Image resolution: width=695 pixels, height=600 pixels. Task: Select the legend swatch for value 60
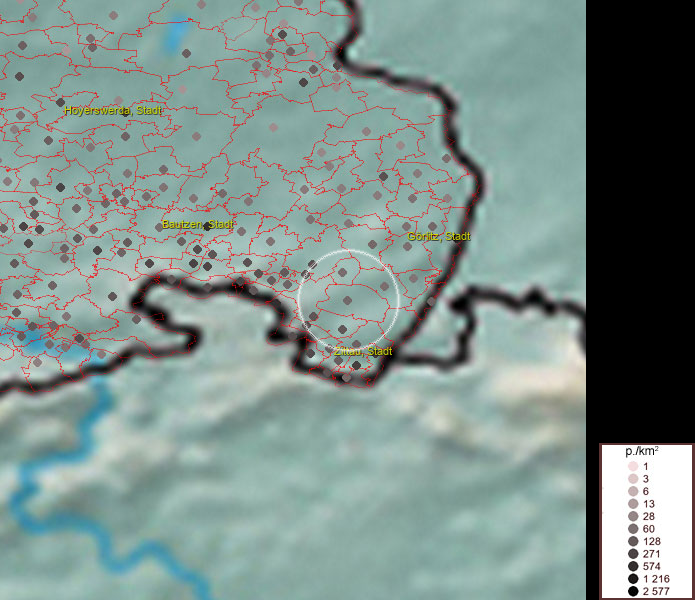pos(633,529)
